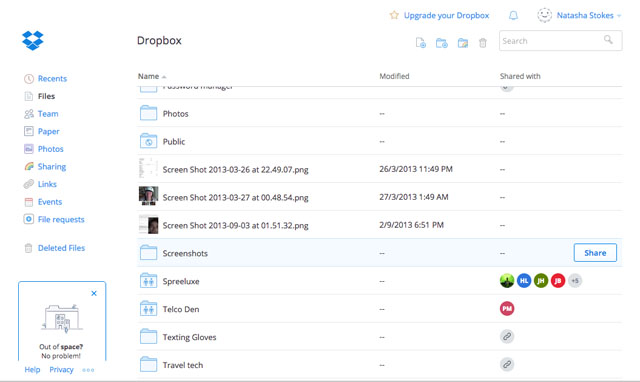Click the Telco Den shared folder icon
This screenshot has width=640, height=382.
pyautogui.click(x=148, y=309)
